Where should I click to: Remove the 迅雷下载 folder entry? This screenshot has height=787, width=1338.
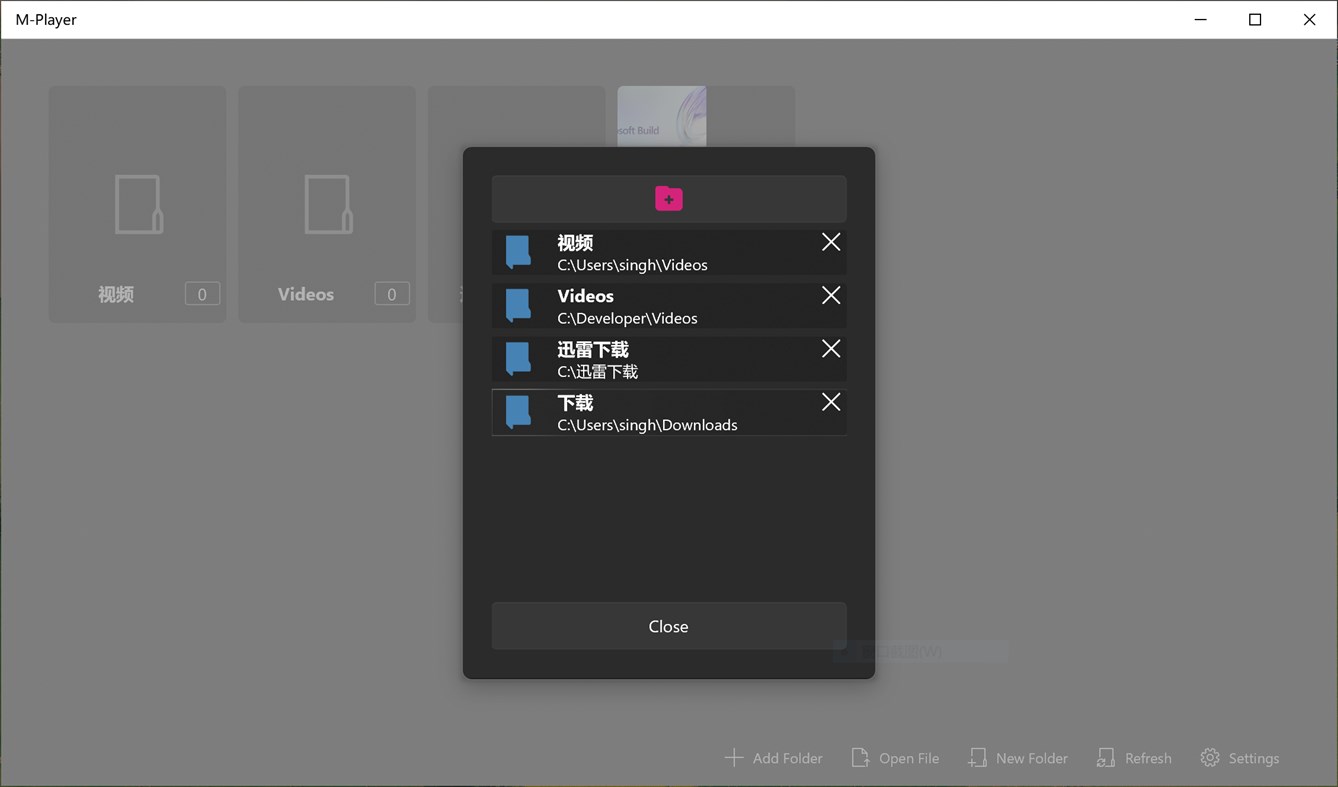(830, 348)
